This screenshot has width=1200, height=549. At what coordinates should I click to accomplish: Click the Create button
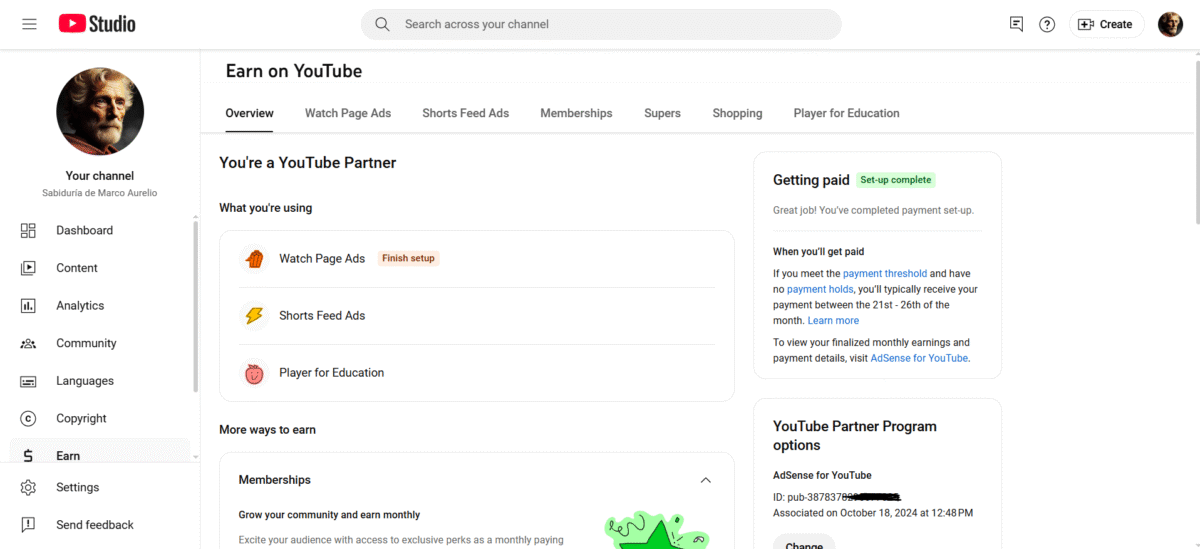(1105, 24)
